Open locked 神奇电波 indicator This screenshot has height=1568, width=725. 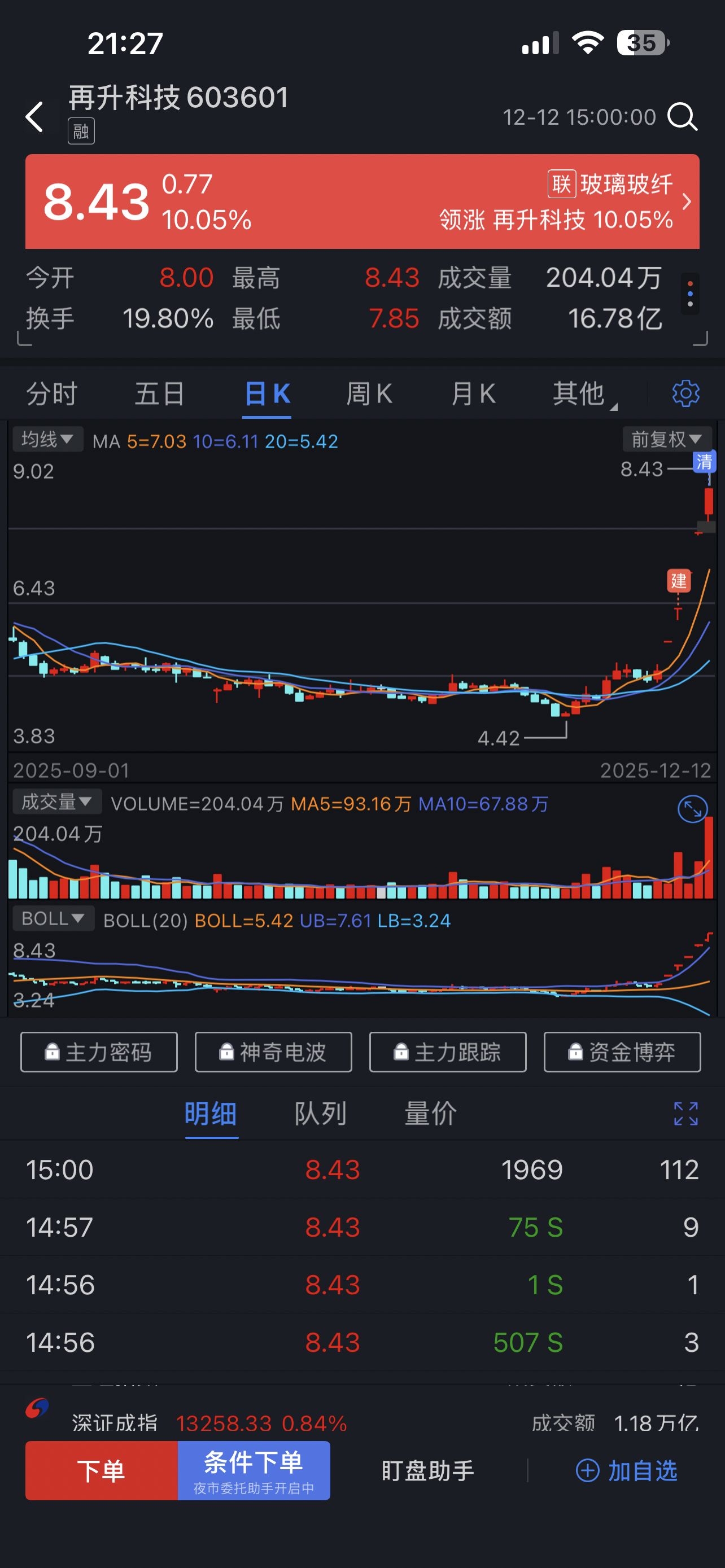pyautogui.click(x=273, y=1052)
